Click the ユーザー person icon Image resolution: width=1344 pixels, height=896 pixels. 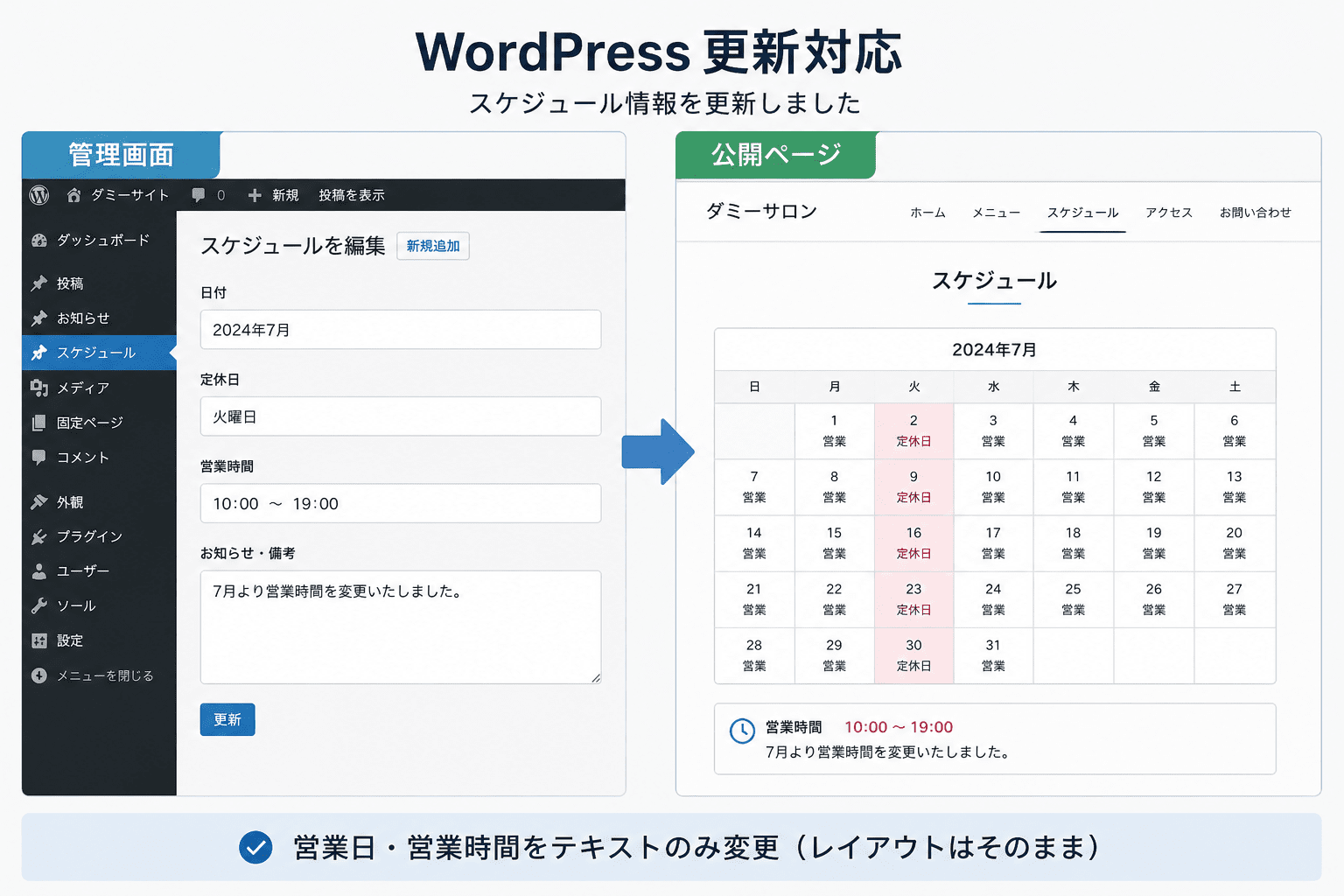[39, 571]
